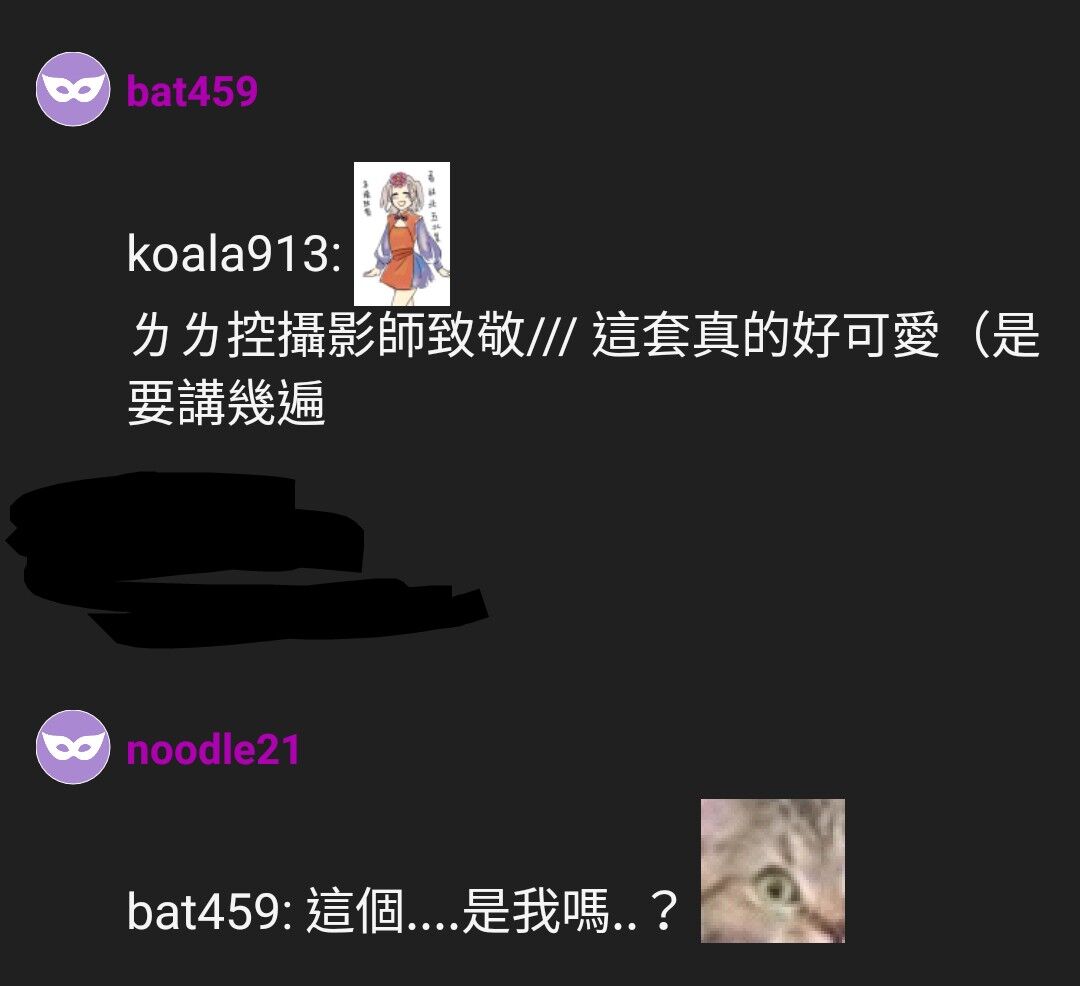Open the noodle21 username in purple

(x=214, y=748)
